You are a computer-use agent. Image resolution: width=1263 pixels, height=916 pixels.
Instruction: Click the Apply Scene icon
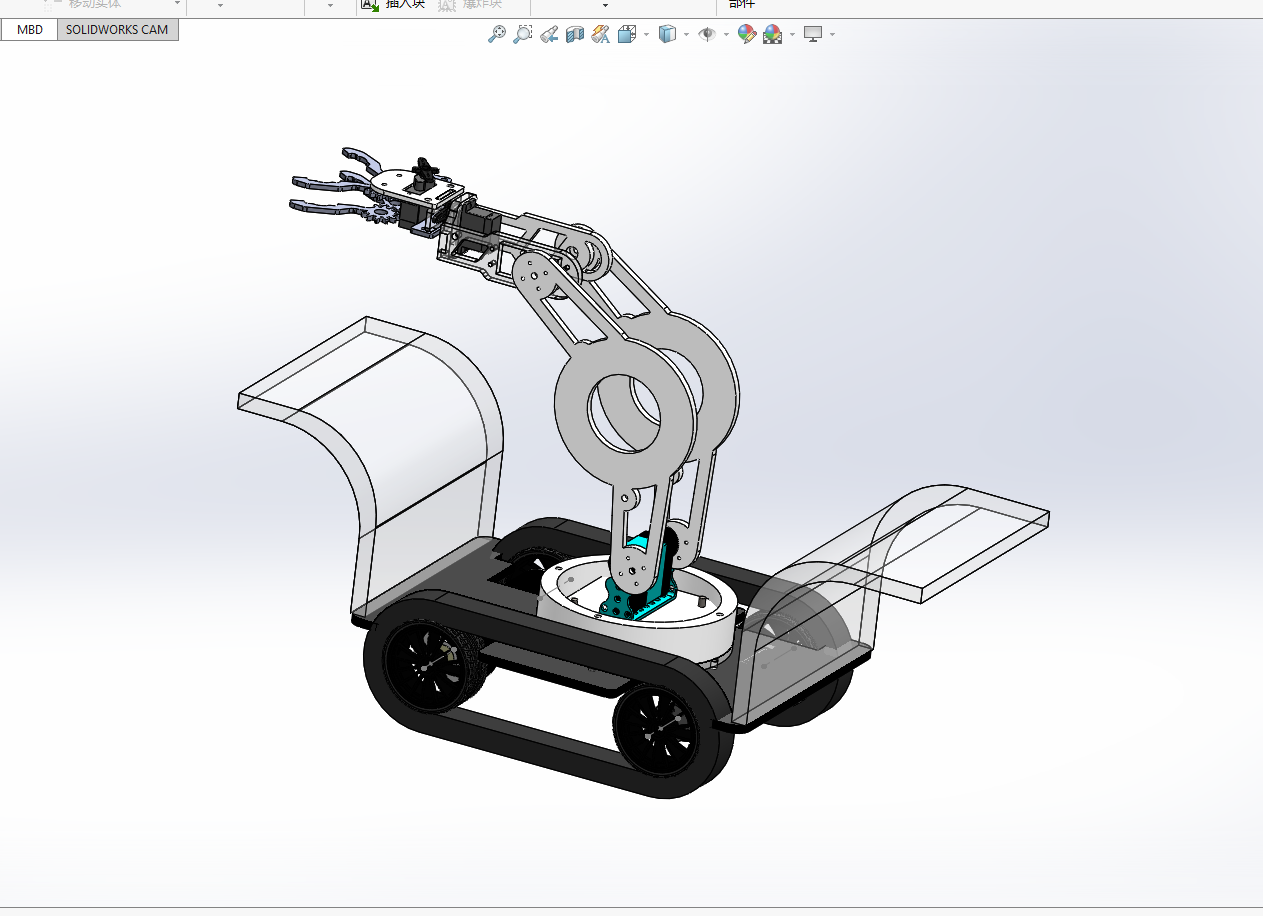click(x=772, y=34)
